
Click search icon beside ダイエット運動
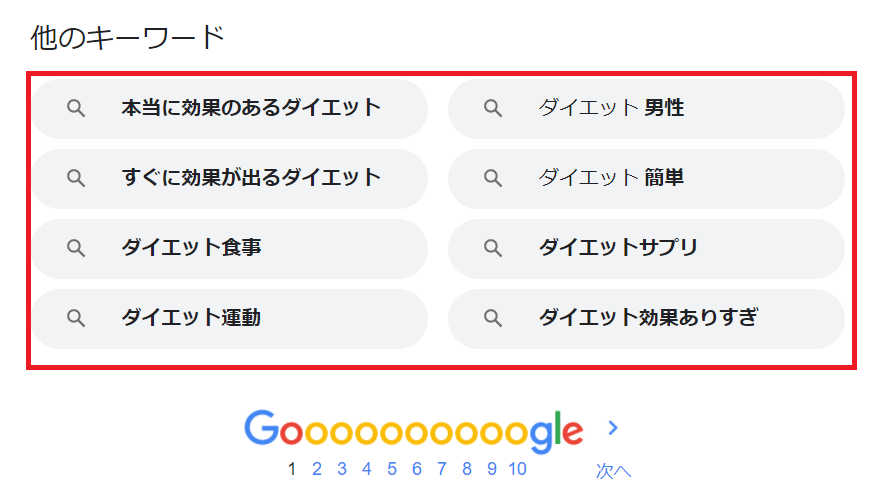click(76, 318)
